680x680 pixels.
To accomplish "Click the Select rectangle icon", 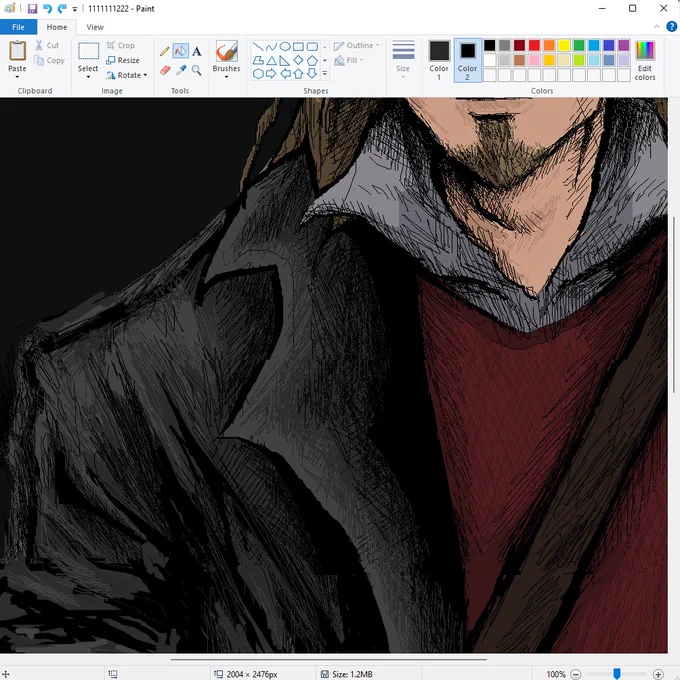I will click(88, 51).
